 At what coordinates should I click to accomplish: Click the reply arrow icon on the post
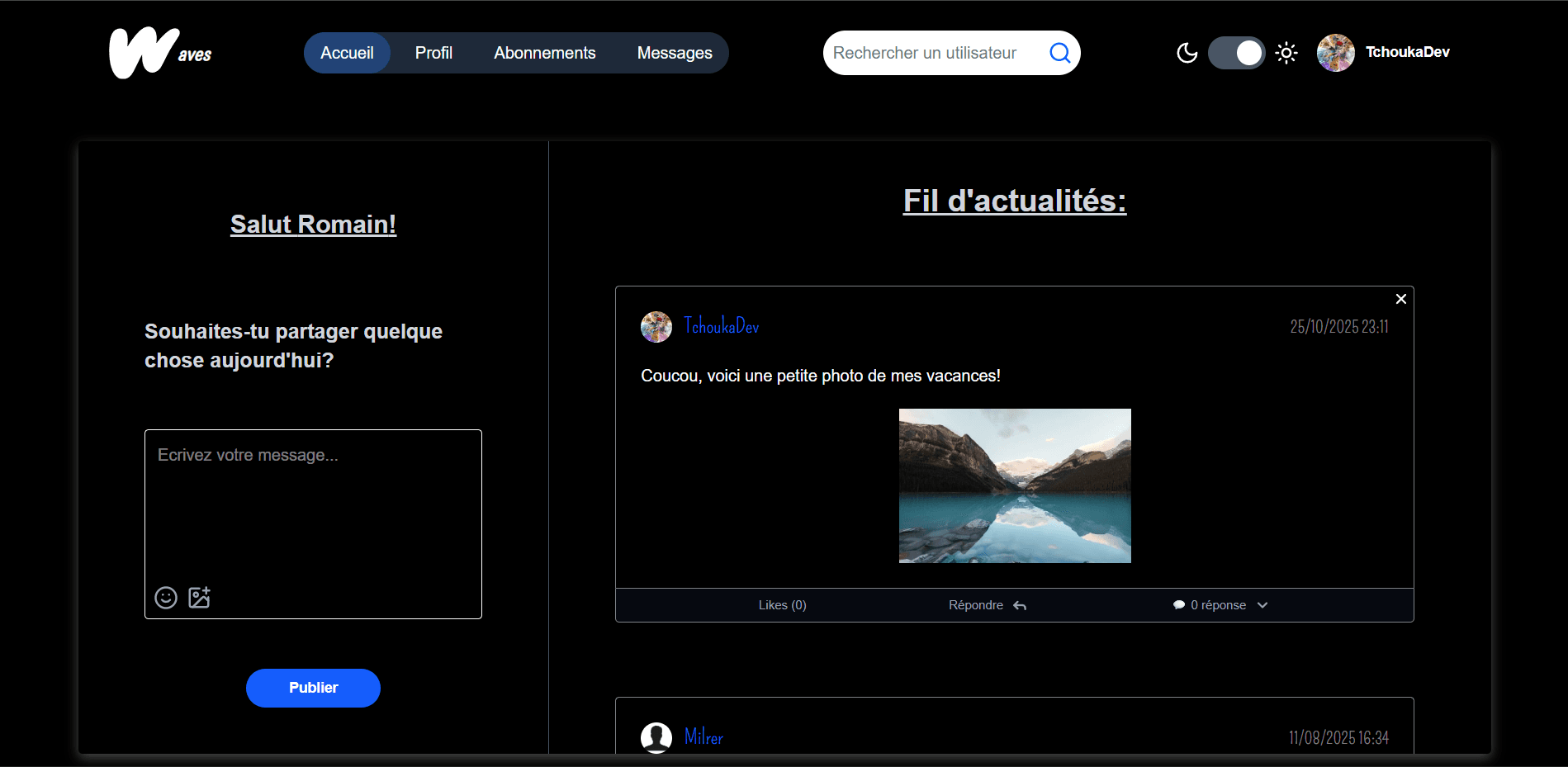[1020, 606]
